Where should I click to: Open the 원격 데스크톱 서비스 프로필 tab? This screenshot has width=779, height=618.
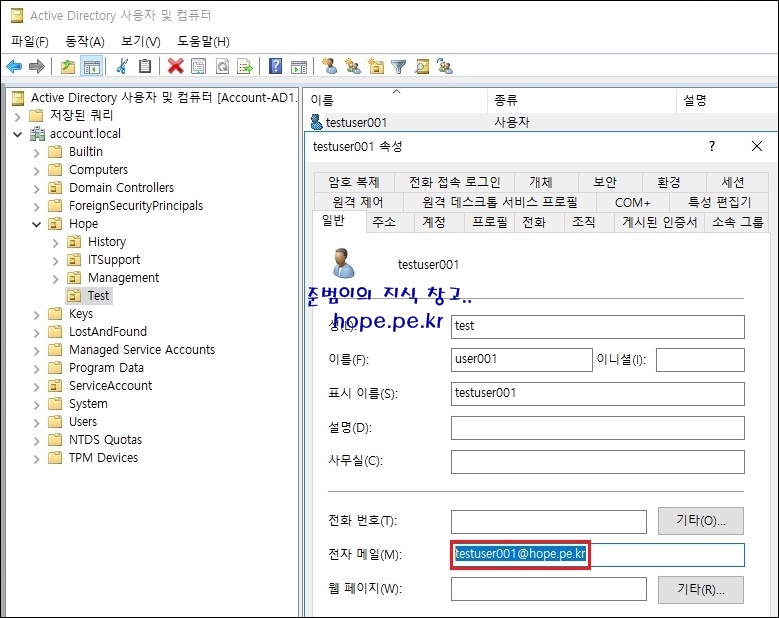tap(500, 202)
